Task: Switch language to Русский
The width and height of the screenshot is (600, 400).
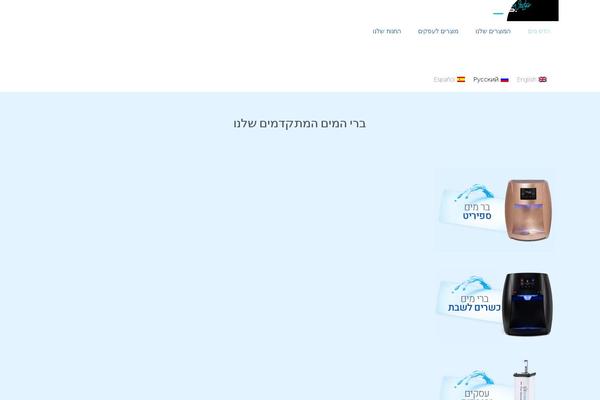Action: [491, 80]
